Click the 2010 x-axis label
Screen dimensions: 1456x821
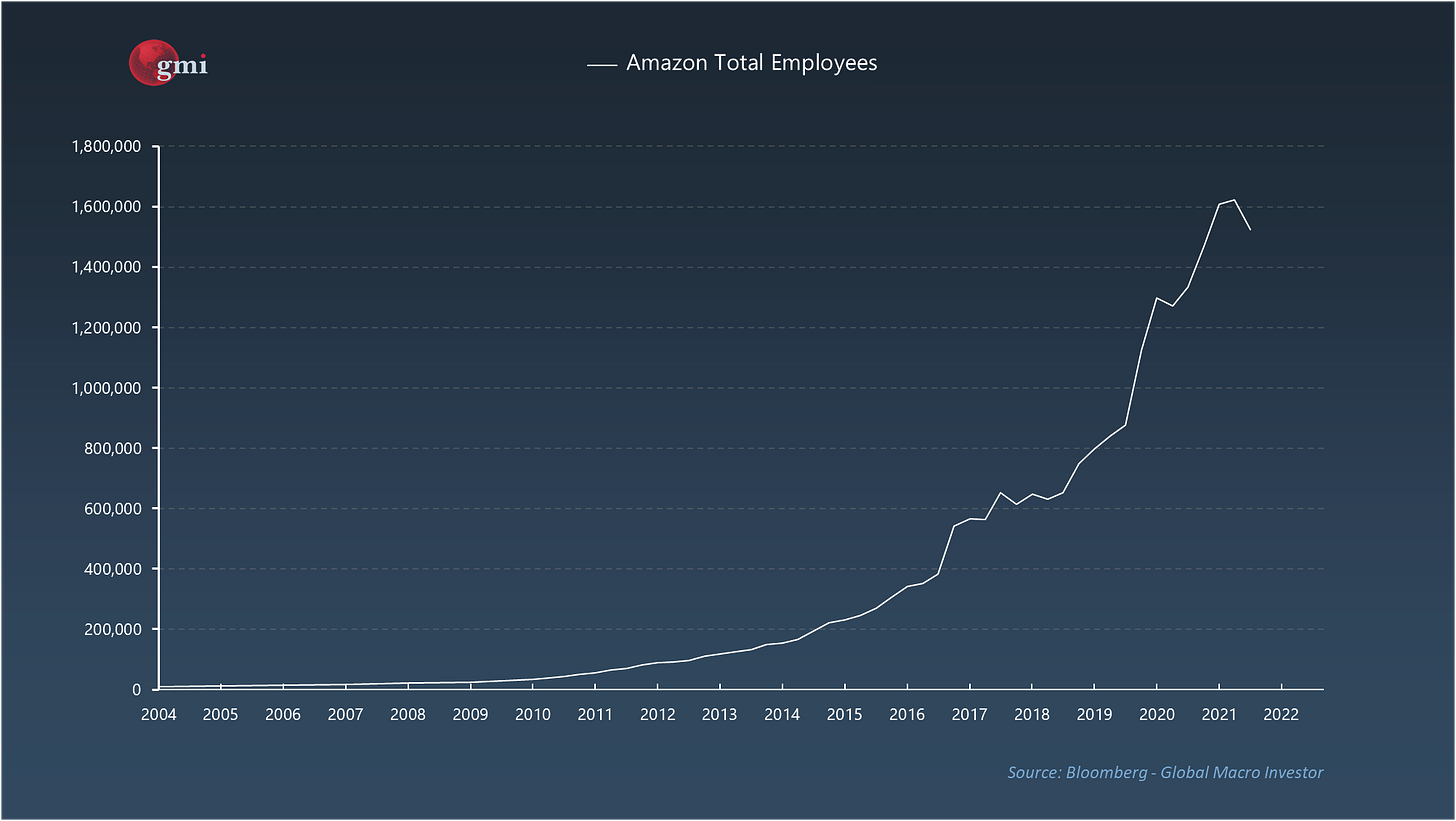point(533,715)
